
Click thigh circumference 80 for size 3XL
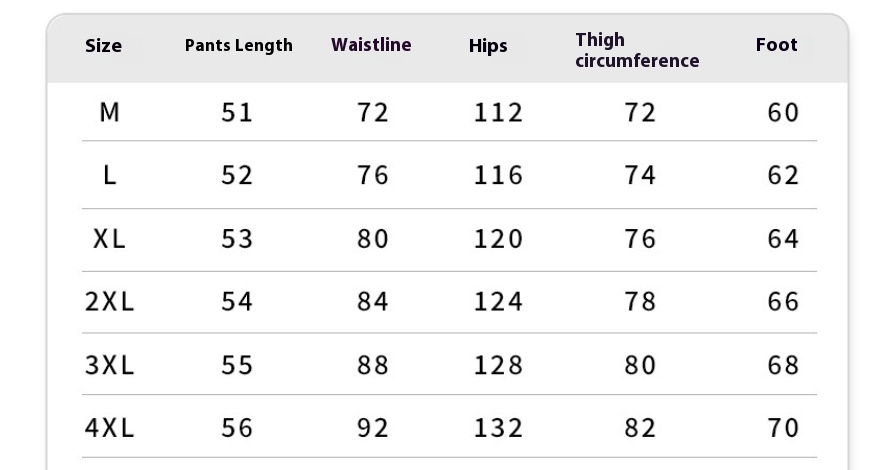(640, 365)
